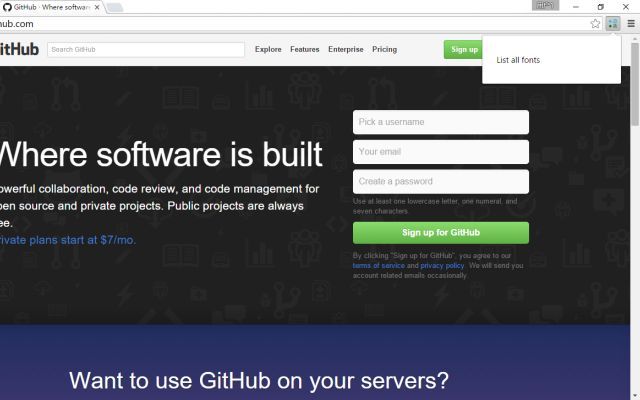Open the Pricing nav link
The height and width of the screenshot is (400, 640).
(x=384, y=49)
